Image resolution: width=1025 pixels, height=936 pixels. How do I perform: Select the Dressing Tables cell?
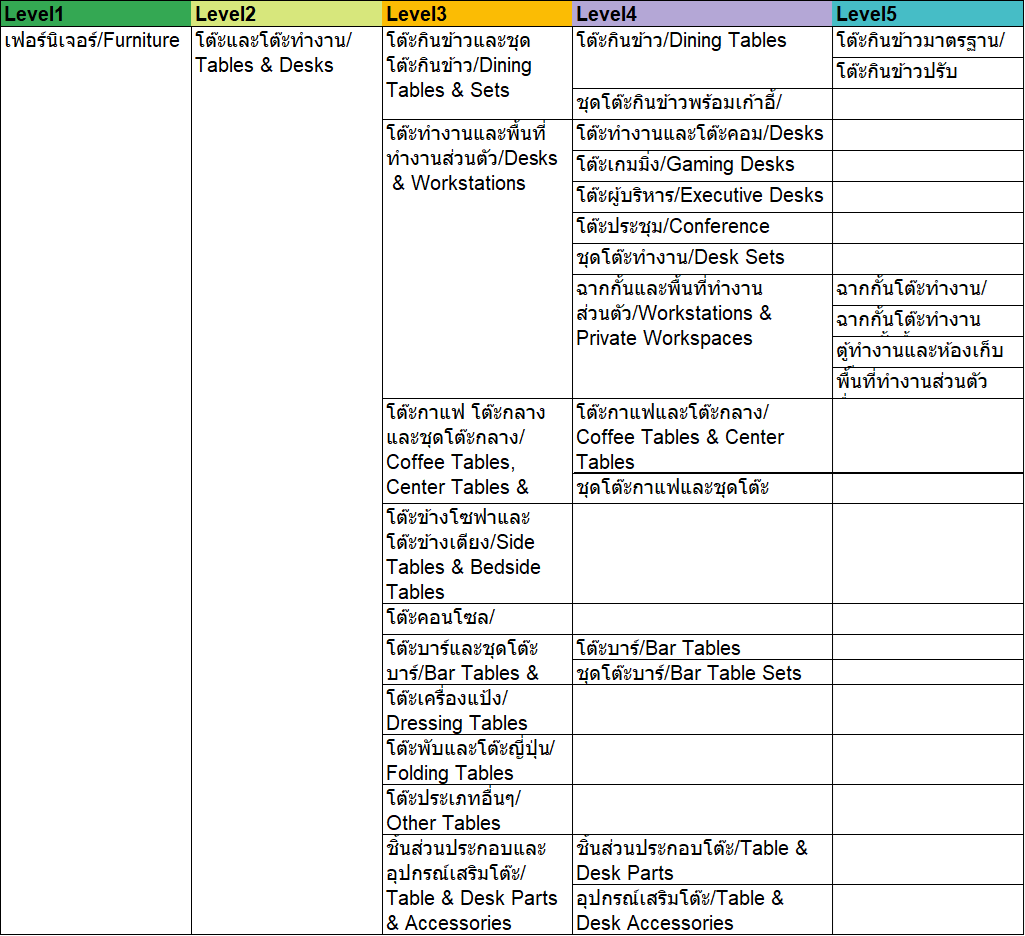[477, 709]
